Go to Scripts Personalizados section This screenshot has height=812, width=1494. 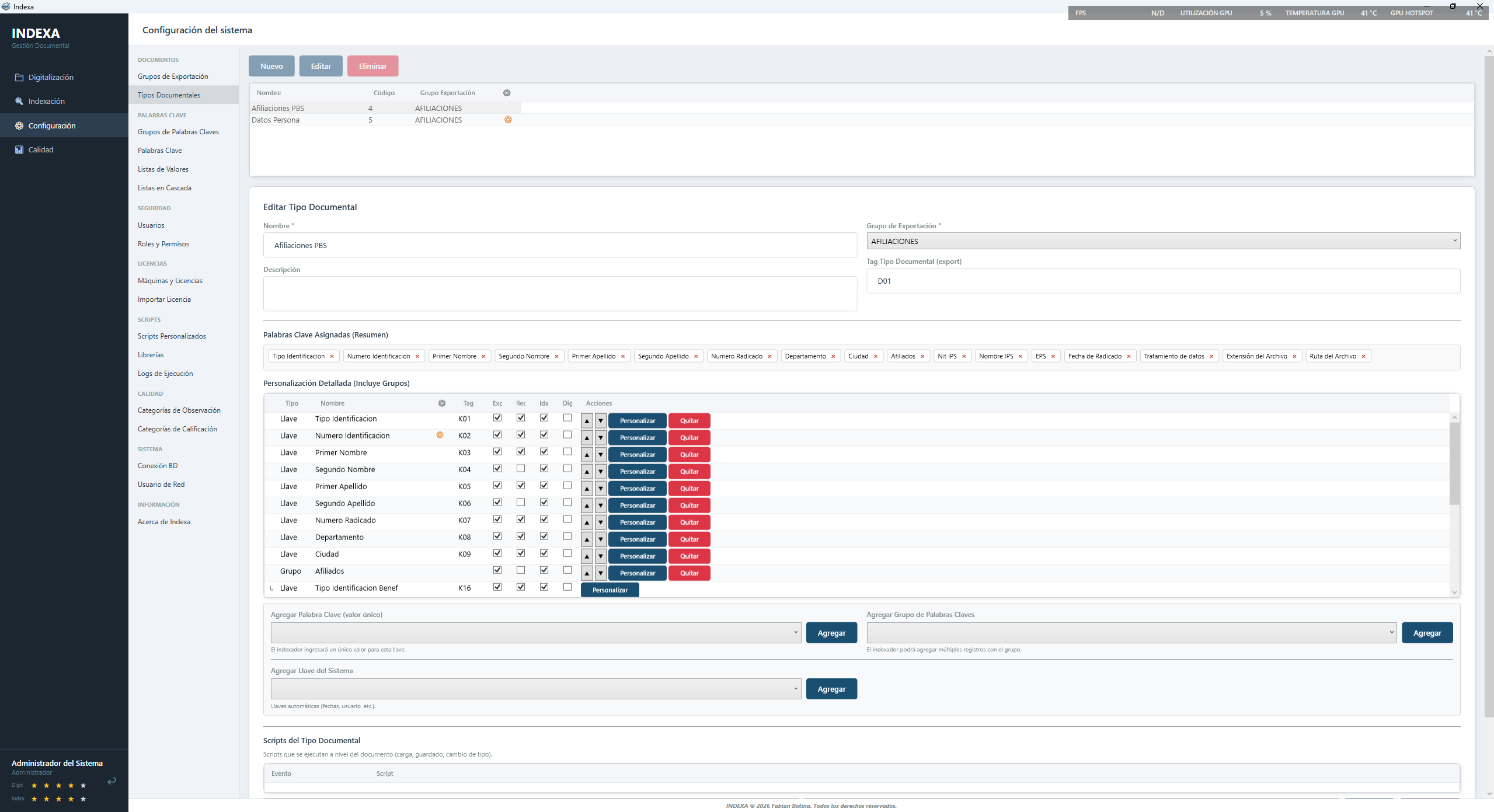click(x=172, y=336)
